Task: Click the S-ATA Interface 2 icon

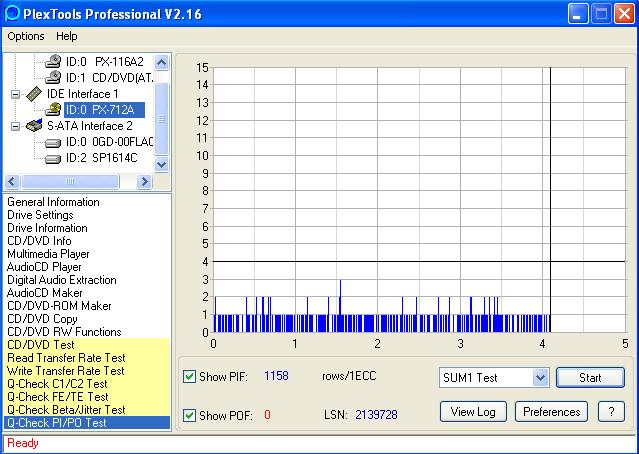Action: [34, 126]
